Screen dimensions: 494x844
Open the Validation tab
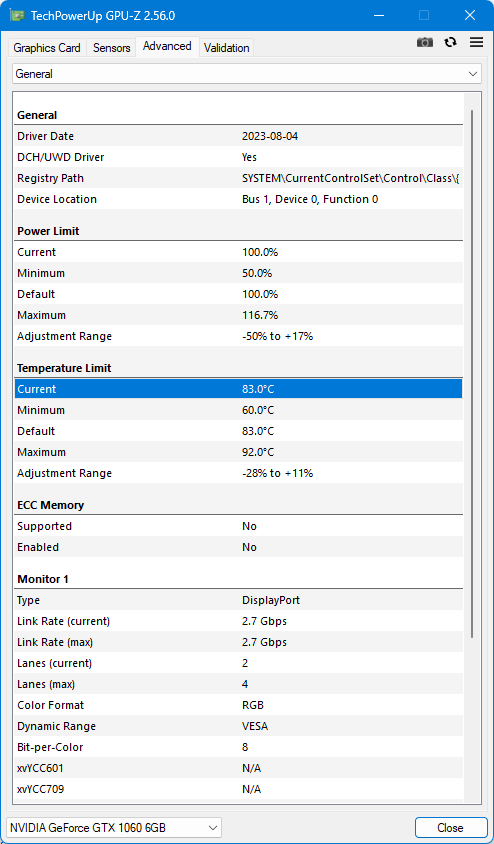pos(227,48)
